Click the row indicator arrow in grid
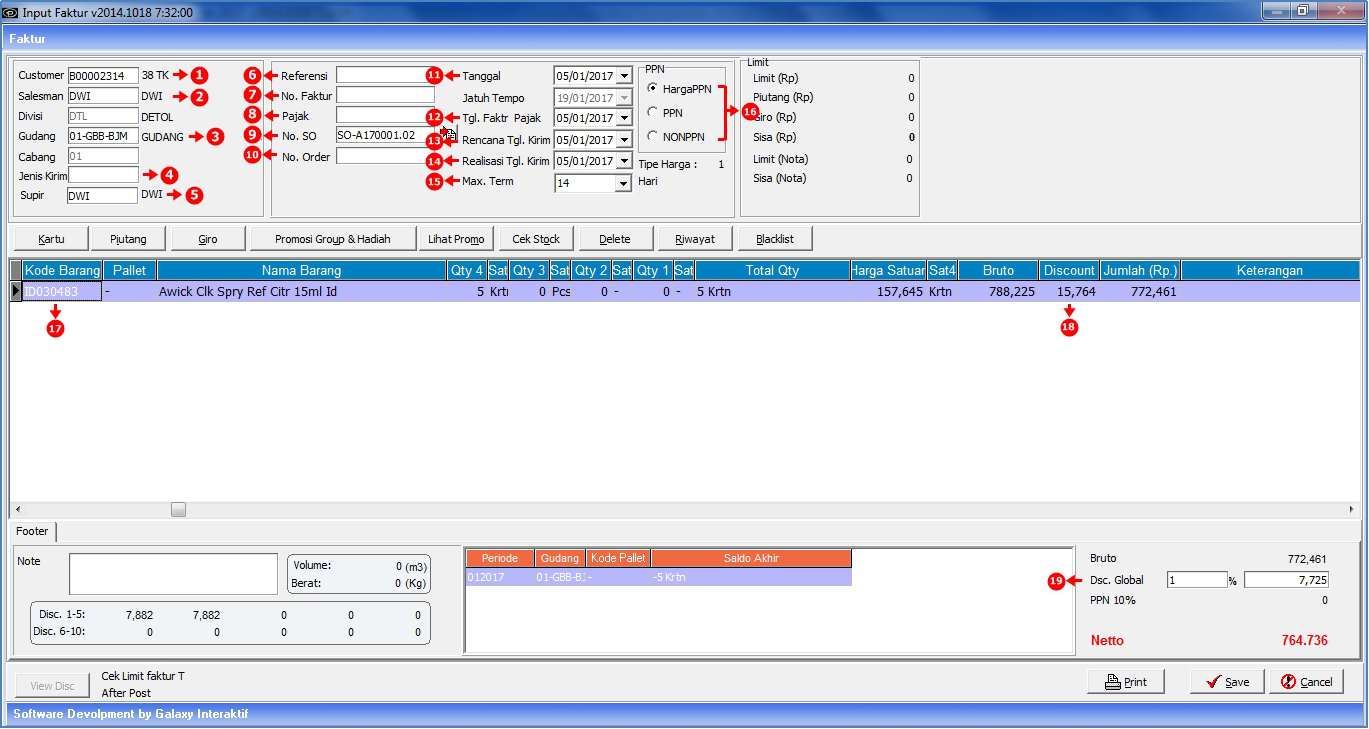1369x729 pixels. 15,292
